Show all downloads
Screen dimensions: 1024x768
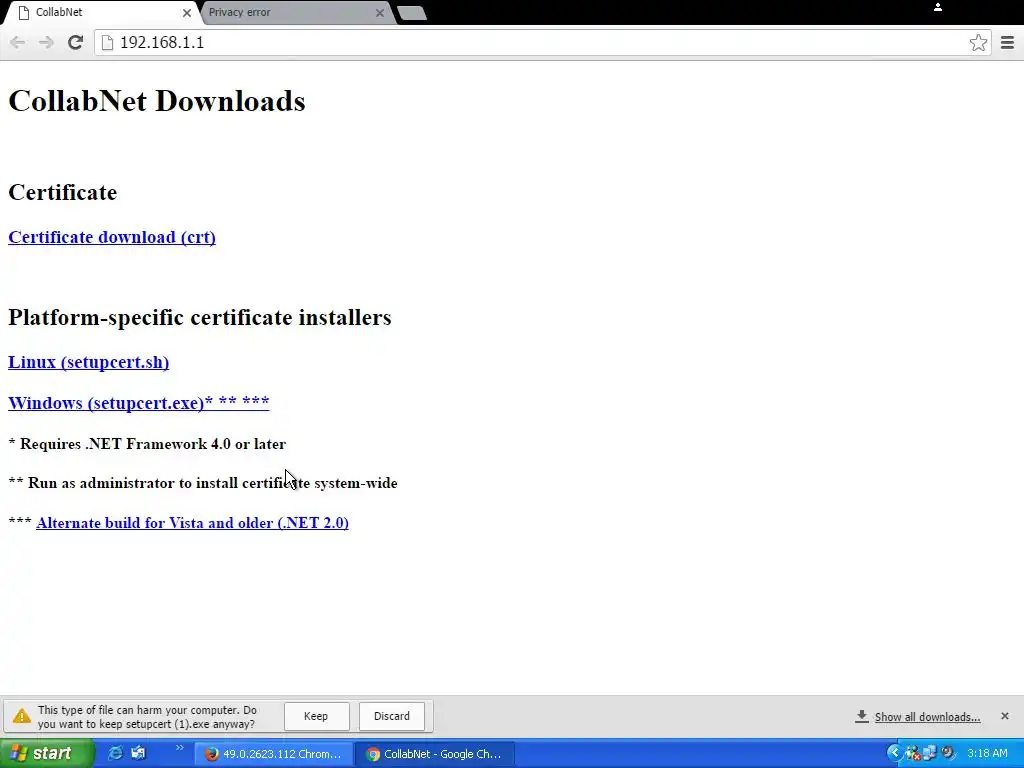click(x=927, y=717)
